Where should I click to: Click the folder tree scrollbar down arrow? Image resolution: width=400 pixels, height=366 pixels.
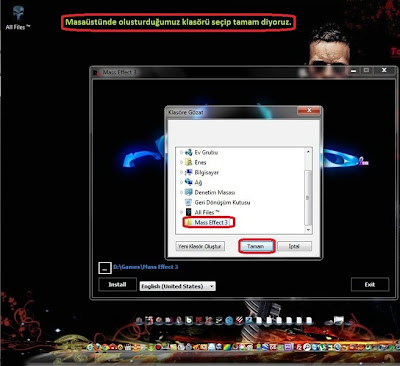tap(308, 230)
